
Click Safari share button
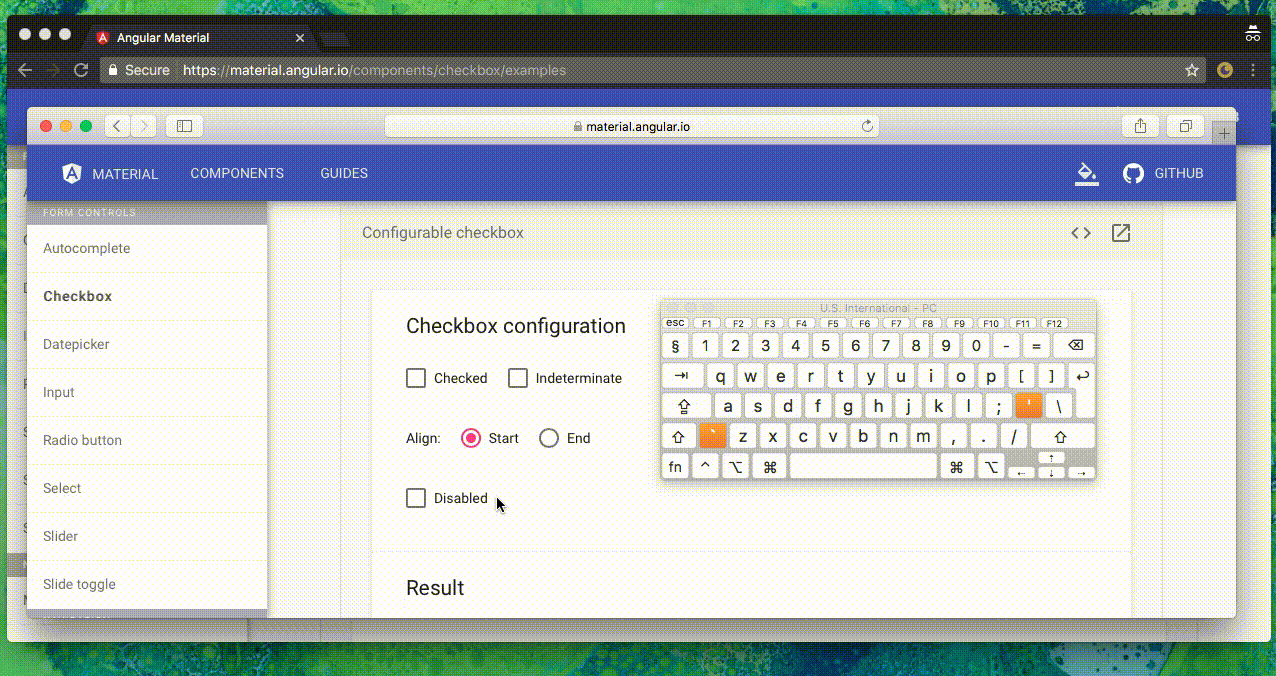click(x=1140, y=126)
